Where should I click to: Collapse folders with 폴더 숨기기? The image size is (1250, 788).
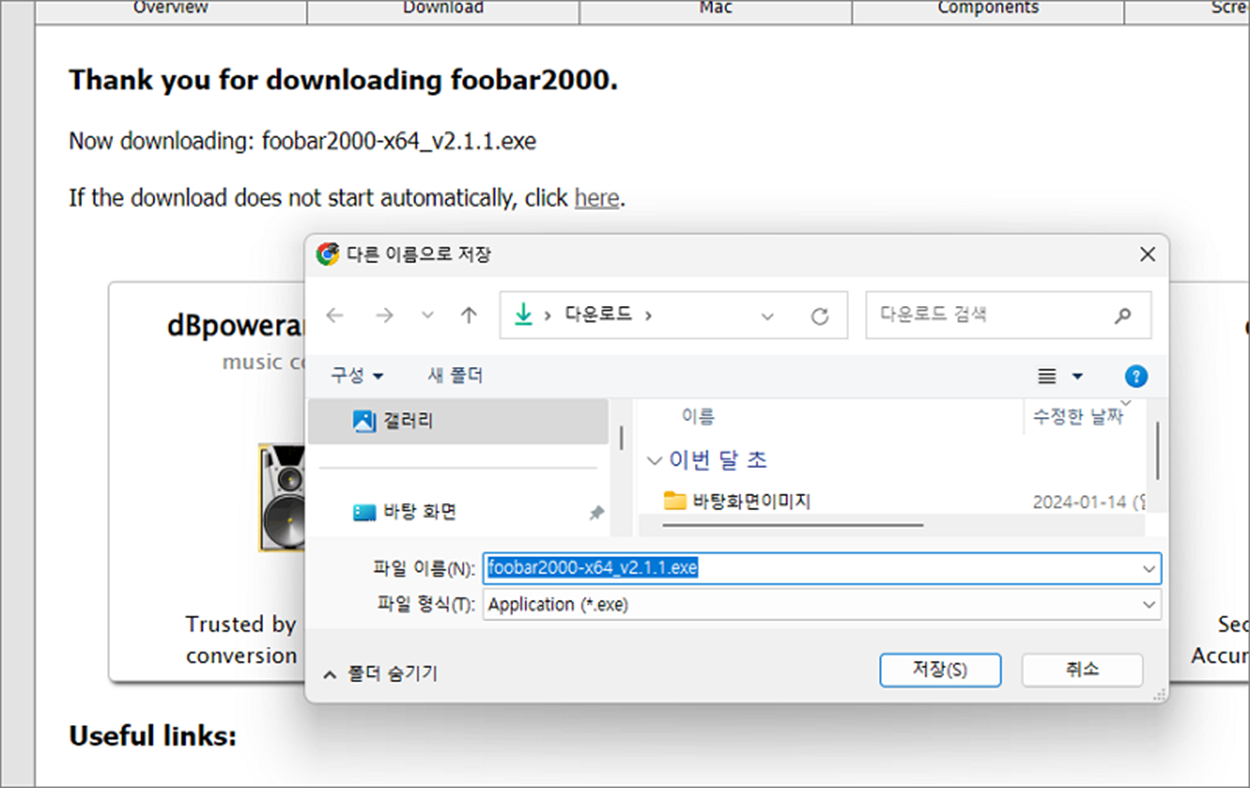[x=380, y=674]
